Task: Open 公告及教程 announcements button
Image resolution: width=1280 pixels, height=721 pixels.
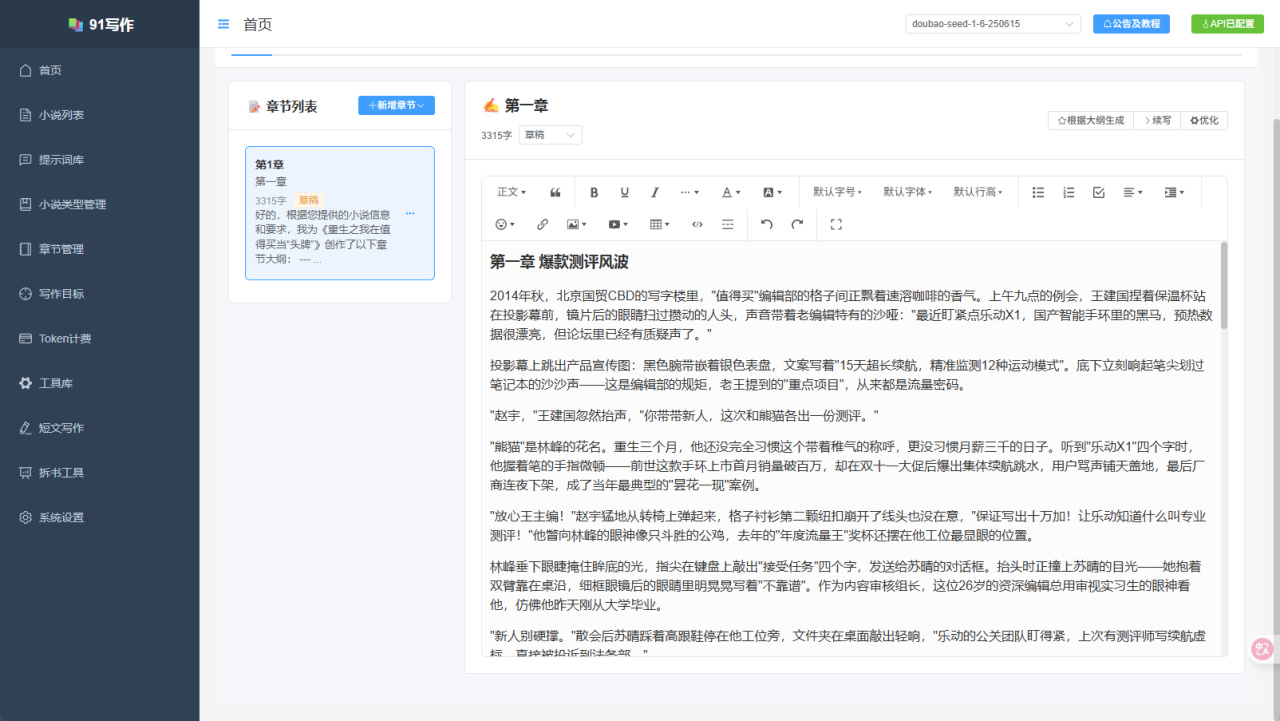Action: coord(1131,24)
